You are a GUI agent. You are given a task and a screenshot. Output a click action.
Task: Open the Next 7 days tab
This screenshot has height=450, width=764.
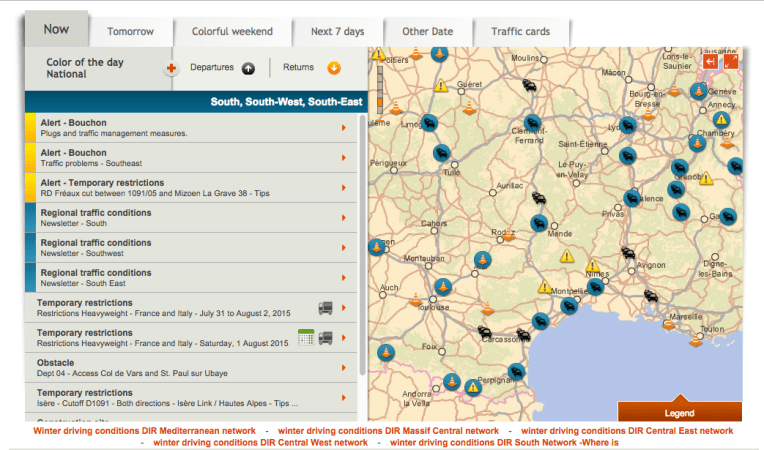point(338,32)
